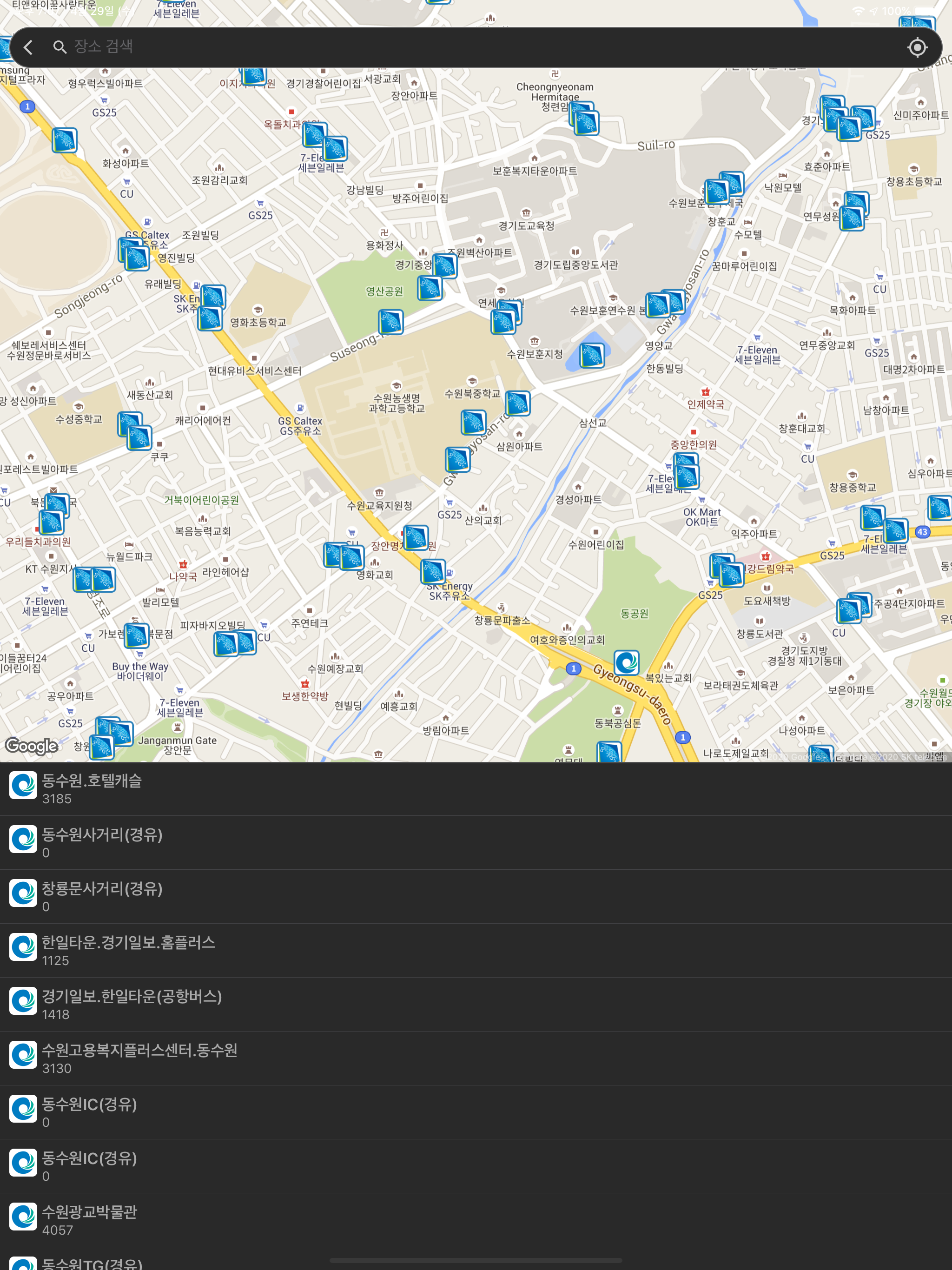
Task: Open the 동수원사거리(경유) stop row
Action: (x=476, y=843)
